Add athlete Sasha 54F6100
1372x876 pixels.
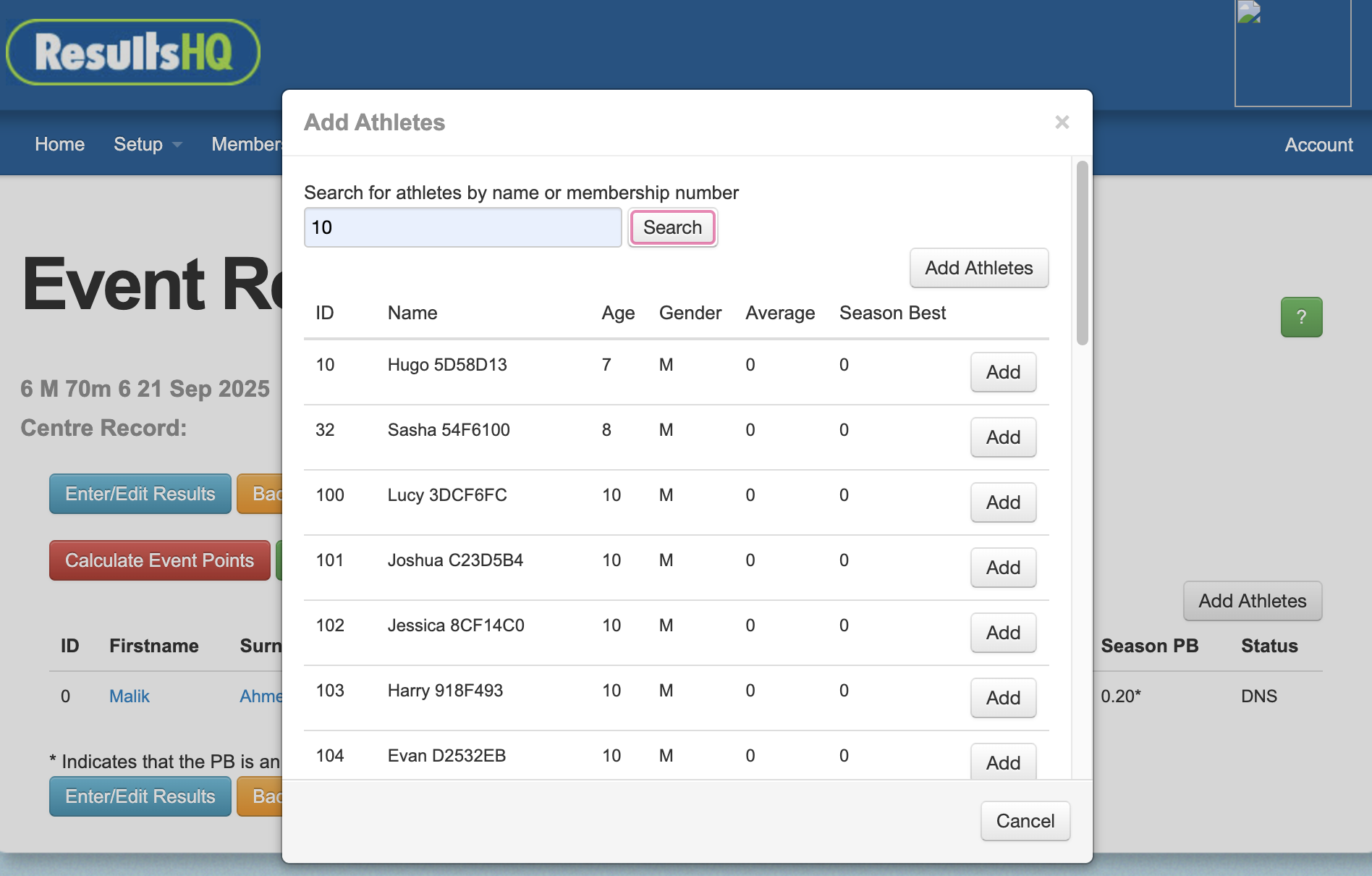coord(1003,437)
